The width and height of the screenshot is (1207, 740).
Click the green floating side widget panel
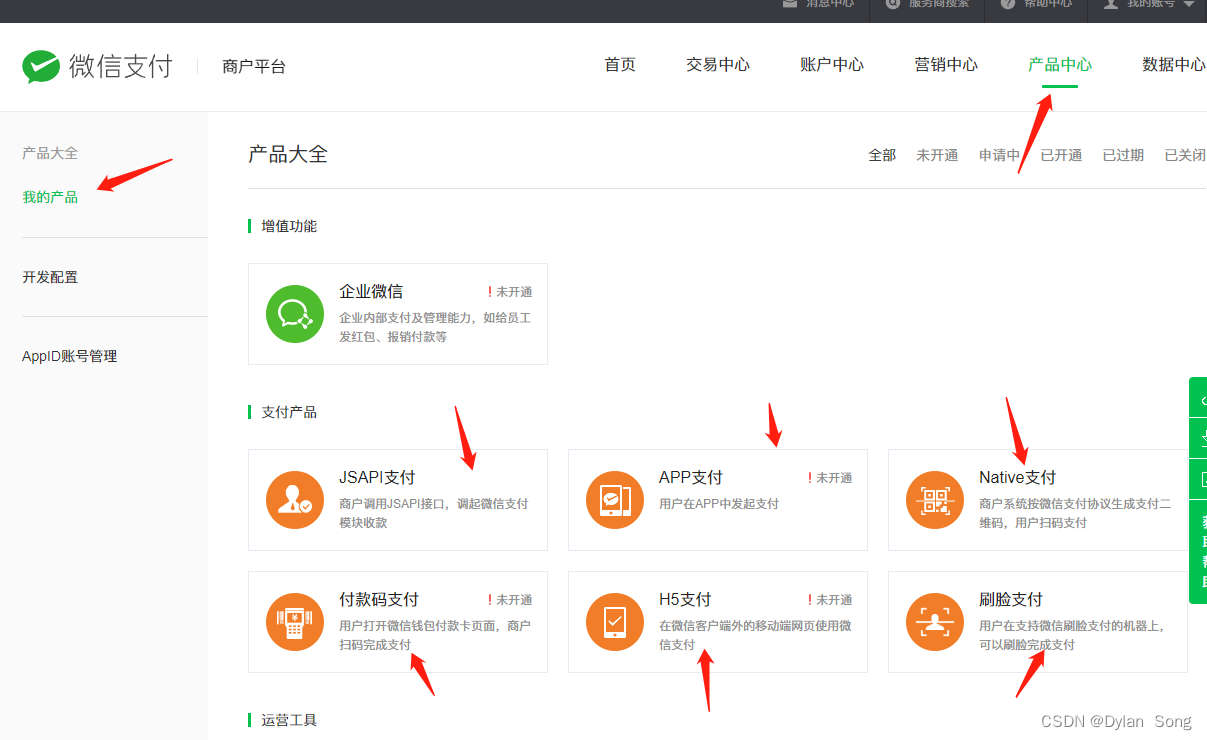(x=1198, y=490)
